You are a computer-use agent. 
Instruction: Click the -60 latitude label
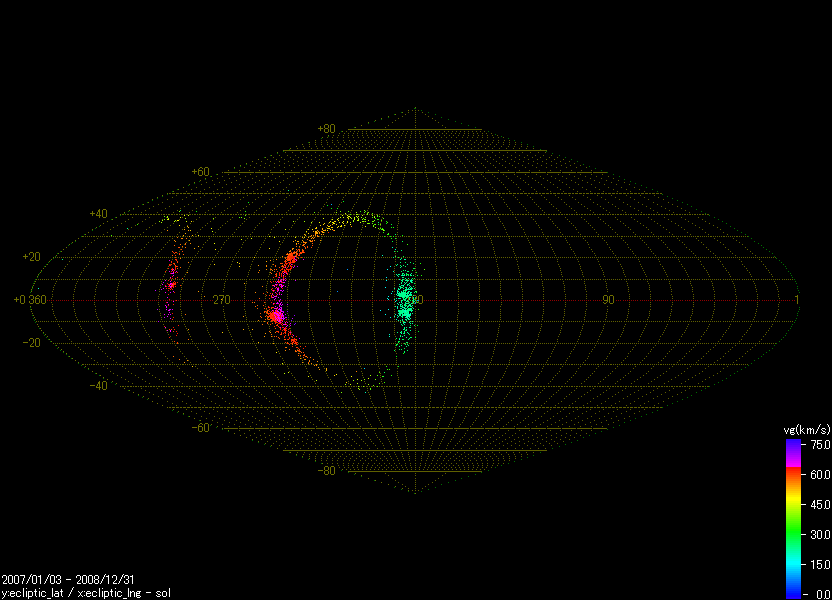(x=200, y=428)
